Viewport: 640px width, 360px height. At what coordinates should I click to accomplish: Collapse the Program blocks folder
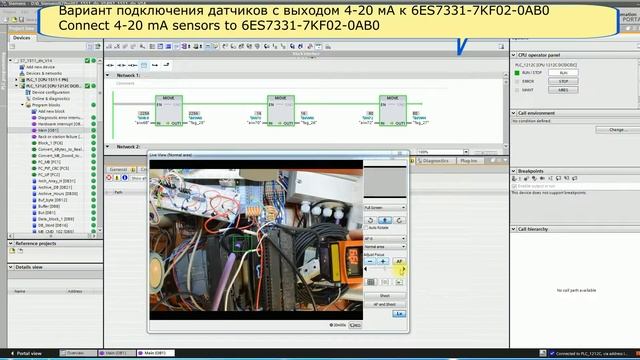click(x=22, y=105)
